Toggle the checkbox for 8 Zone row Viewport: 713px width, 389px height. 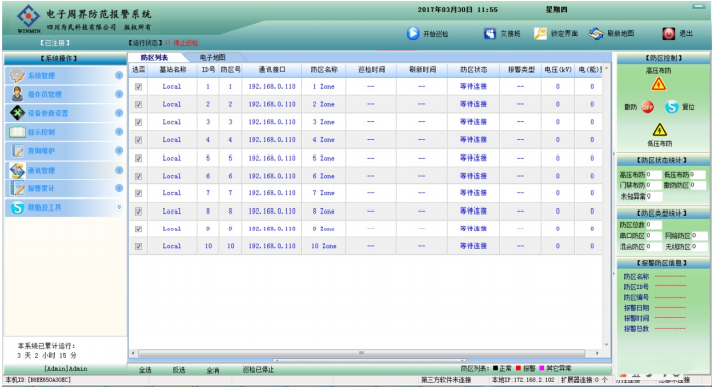tap(138, 211)
